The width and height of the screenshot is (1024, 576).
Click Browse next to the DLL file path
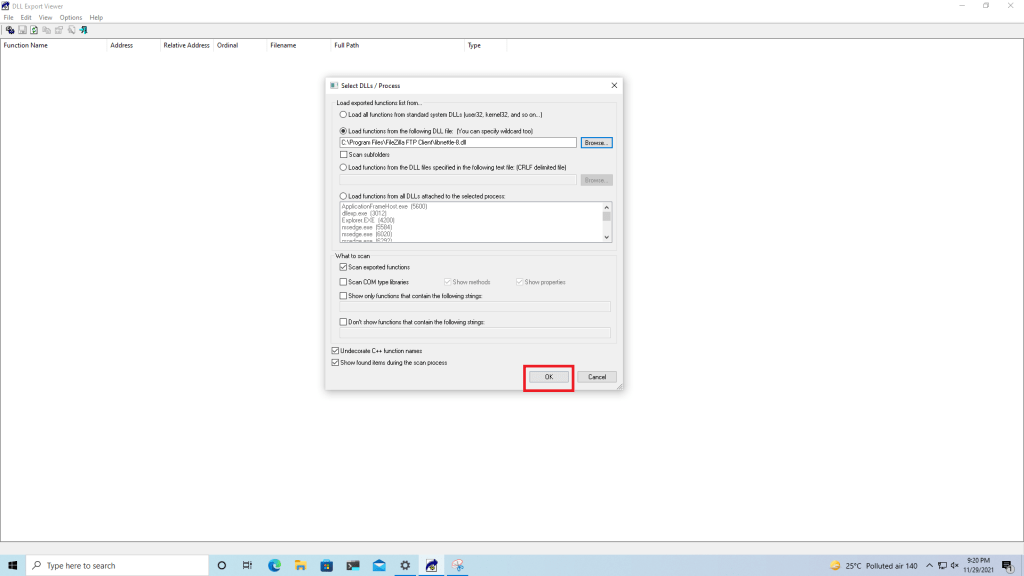click(596, 143)
